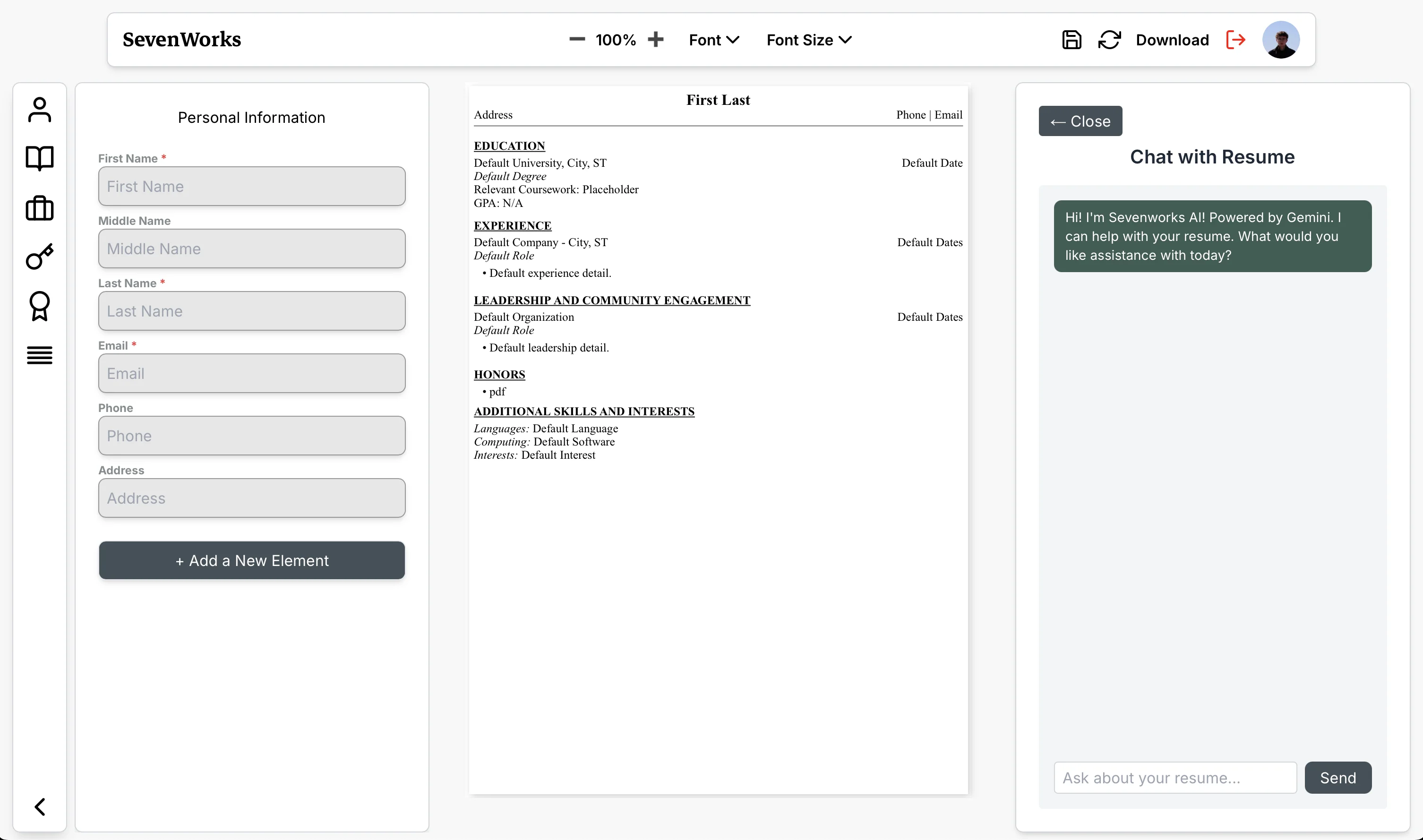The height and width of the screenshot is (840, 1423).
Task: Select the Personal Information person icon
Action: tap(40, 109)
